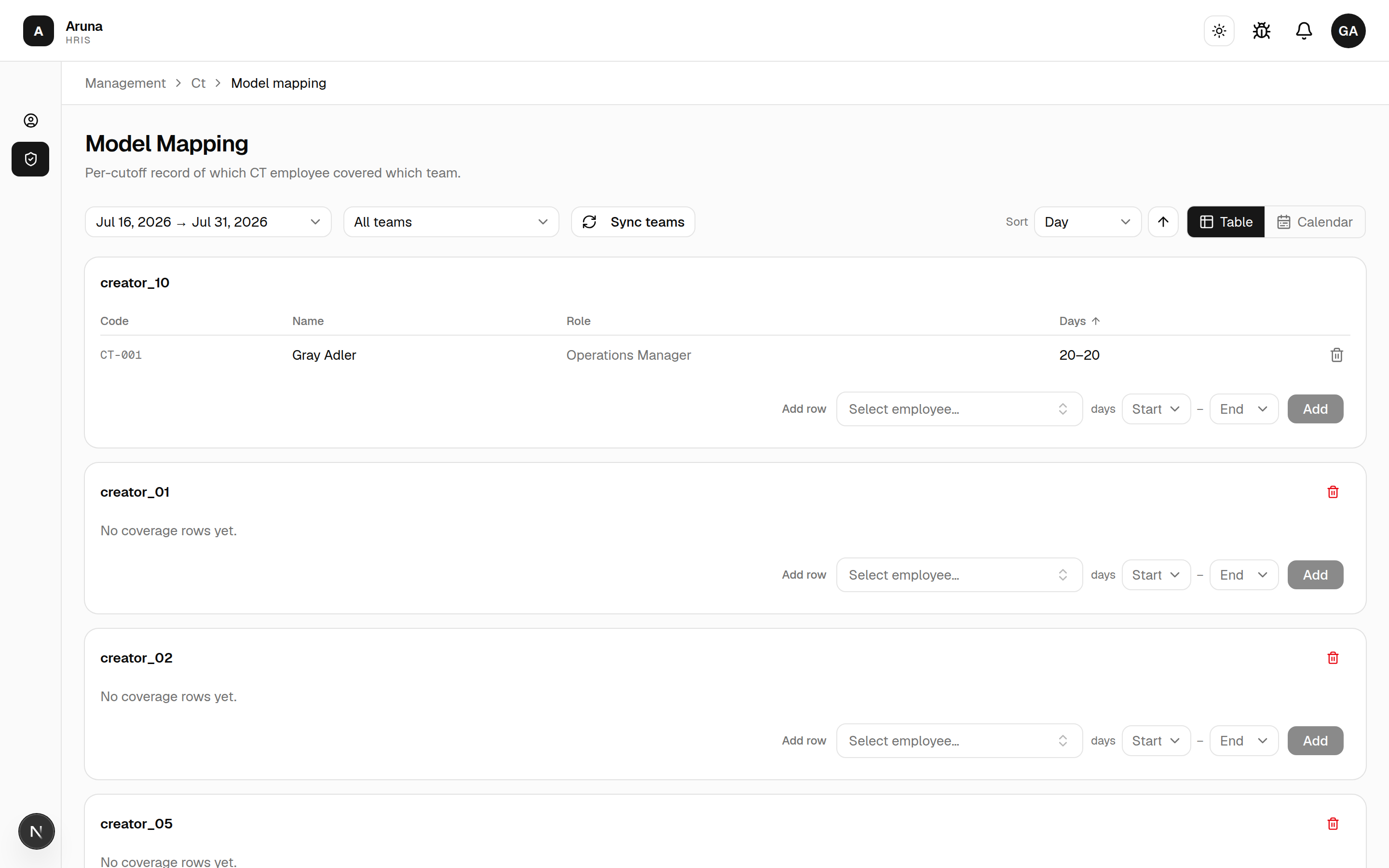The image size is (1389, 868).
Task: Click the creator_02 team heading
Action: (136, 658)
